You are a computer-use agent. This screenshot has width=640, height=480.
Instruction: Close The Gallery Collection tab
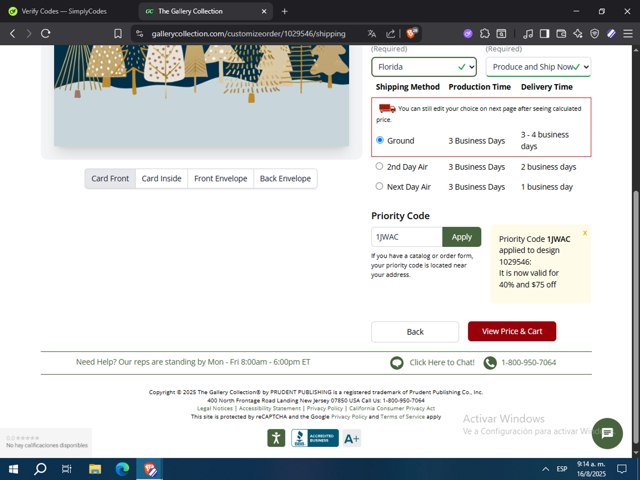264,11
